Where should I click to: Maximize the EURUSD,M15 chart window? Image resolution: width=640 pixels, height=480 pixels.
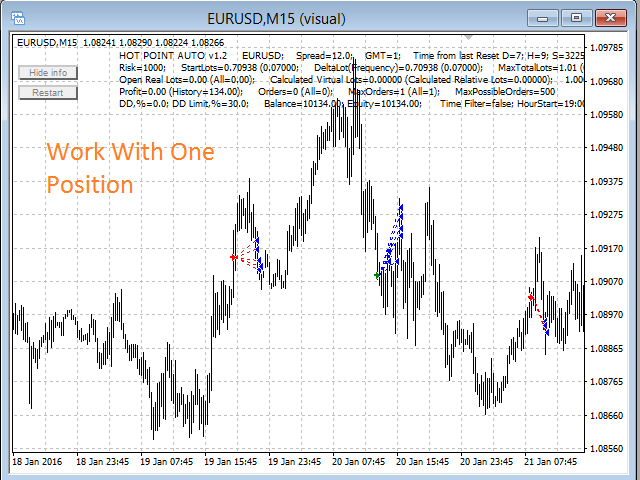pyautogui.click(x=576, y=19)
